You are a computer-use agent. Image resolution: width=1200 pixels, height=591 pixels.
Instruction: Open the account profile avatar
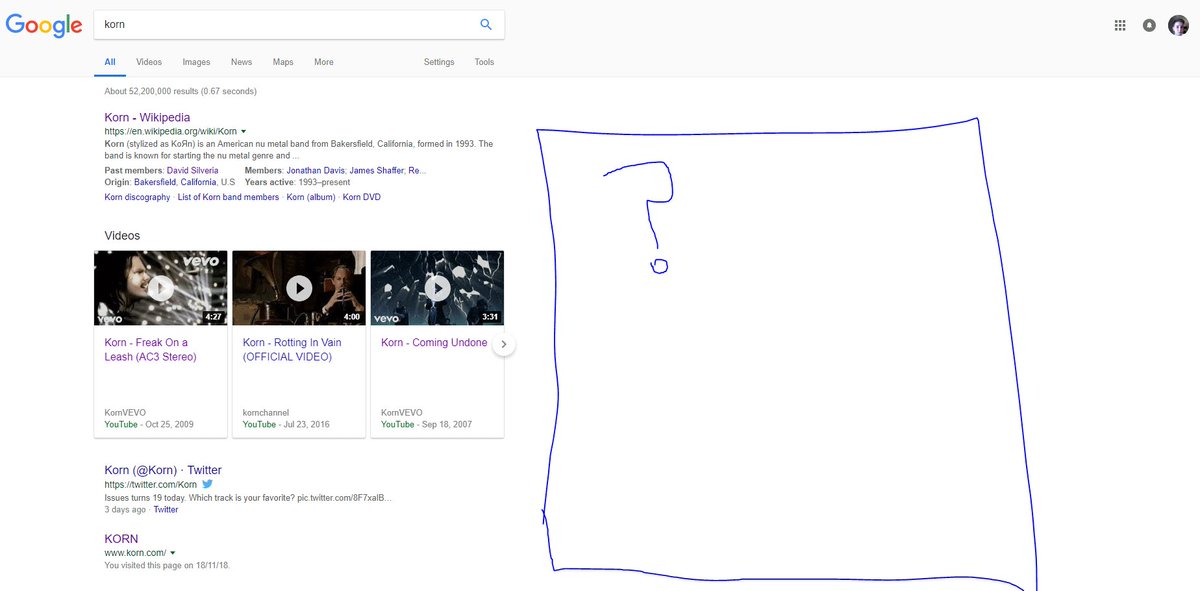coord(1178,25)
